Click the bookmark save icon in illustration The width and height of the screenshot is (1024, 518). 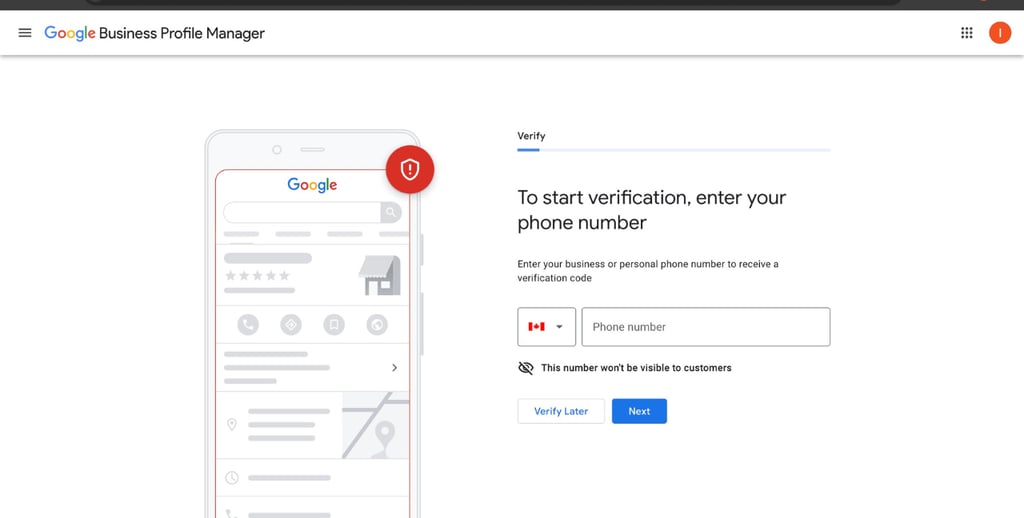tap(334, 325)
